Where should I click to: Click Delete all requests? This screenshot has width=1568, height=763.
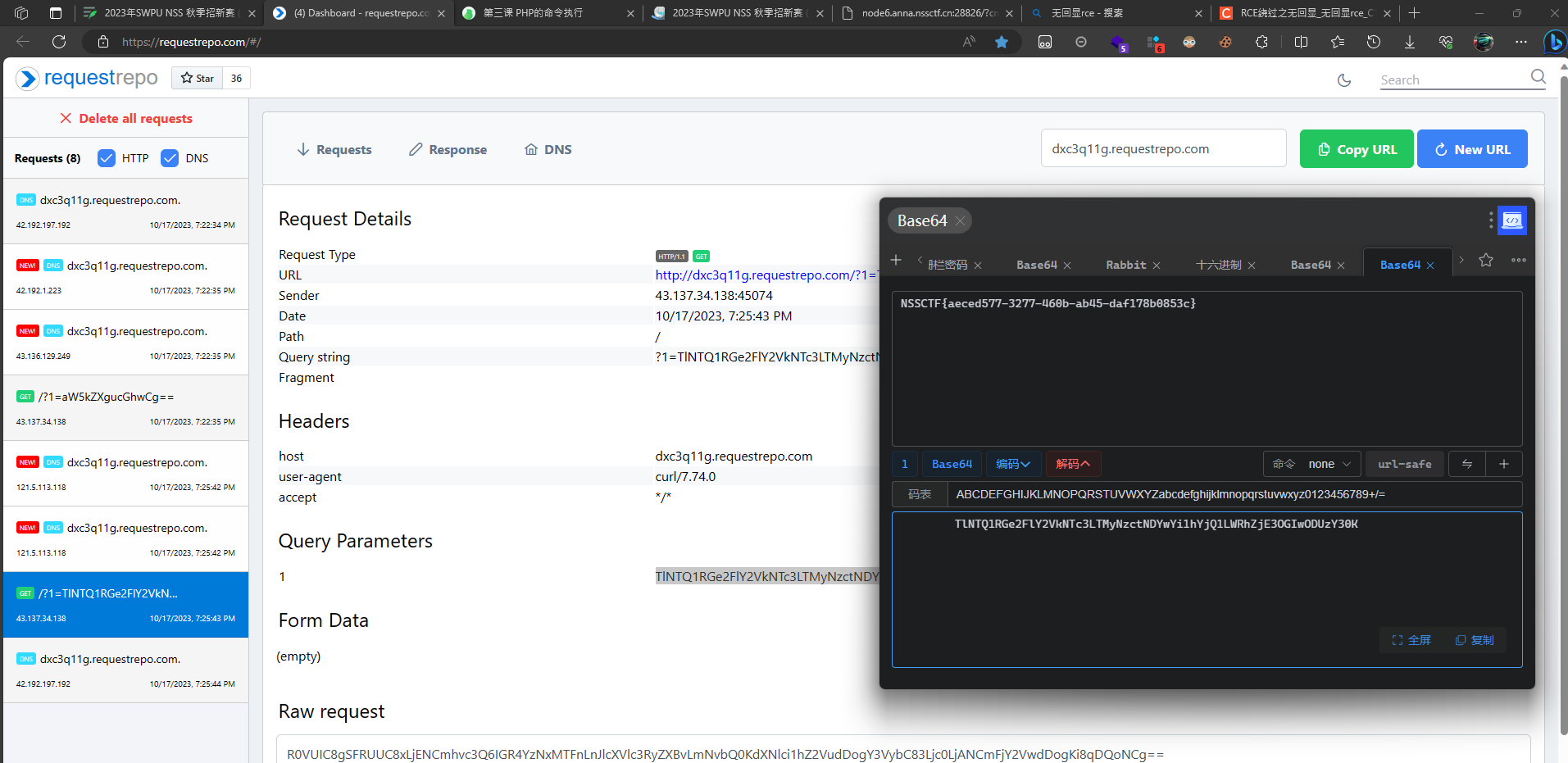(126, 118)
